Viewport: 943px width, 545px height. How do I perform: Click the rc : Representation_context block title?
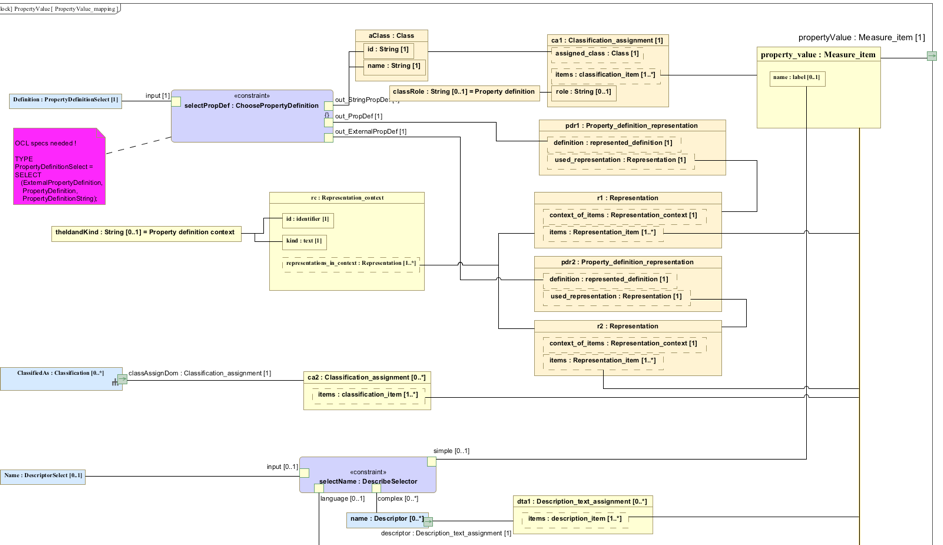(346, 198)
